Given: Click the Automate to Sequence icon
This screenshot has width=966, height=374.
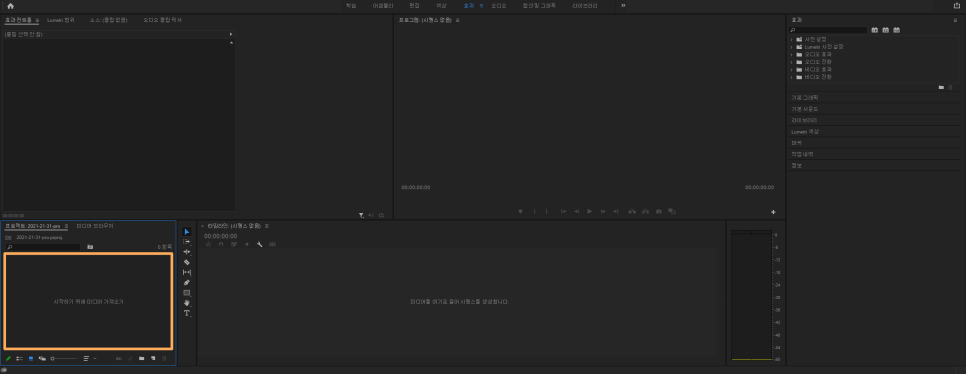Looking at the screenshot, I should [119, 358].
